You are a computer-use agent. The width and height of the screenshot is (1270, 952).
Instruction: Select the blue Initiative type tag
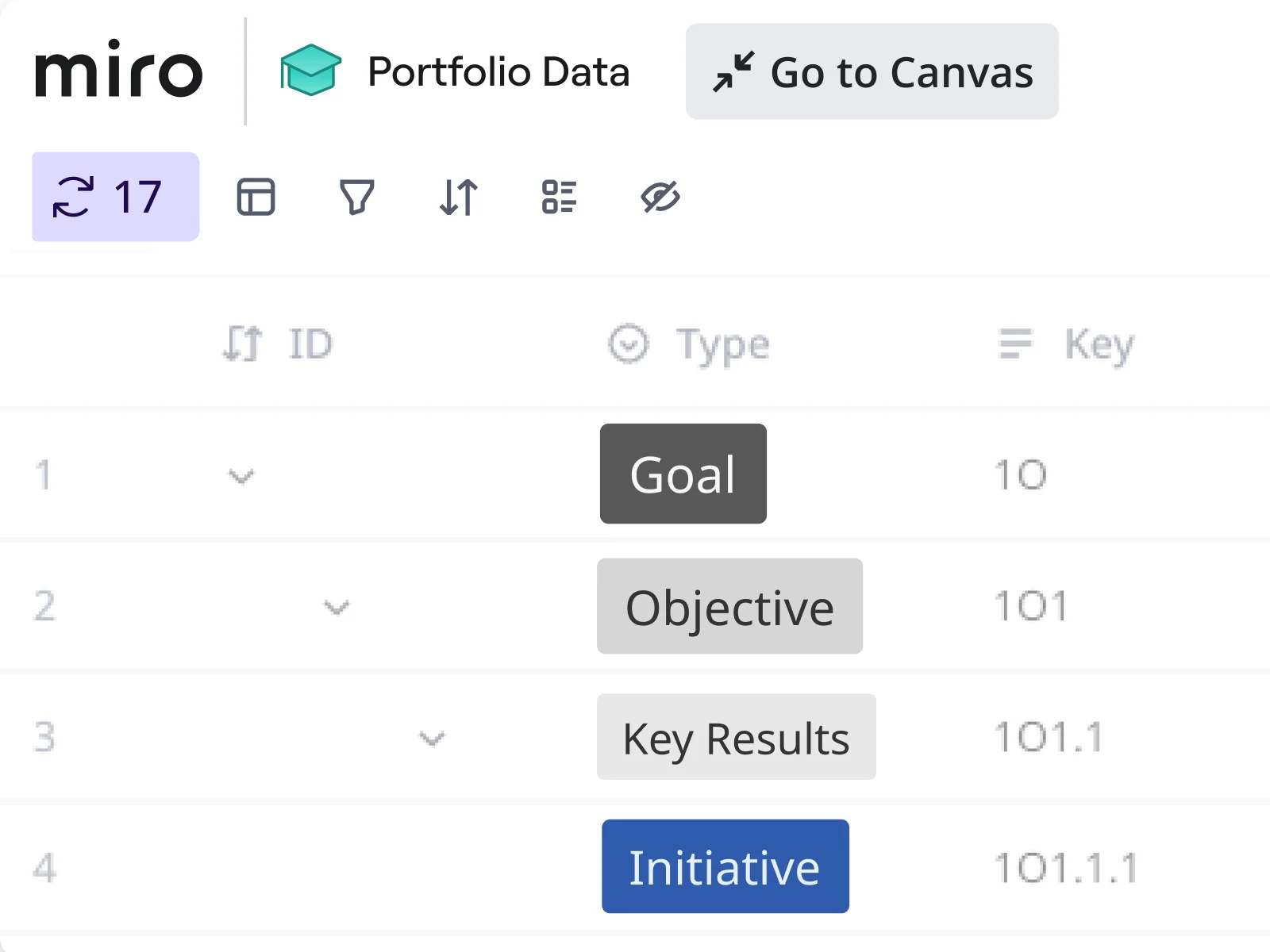click(x=725, y=866)
